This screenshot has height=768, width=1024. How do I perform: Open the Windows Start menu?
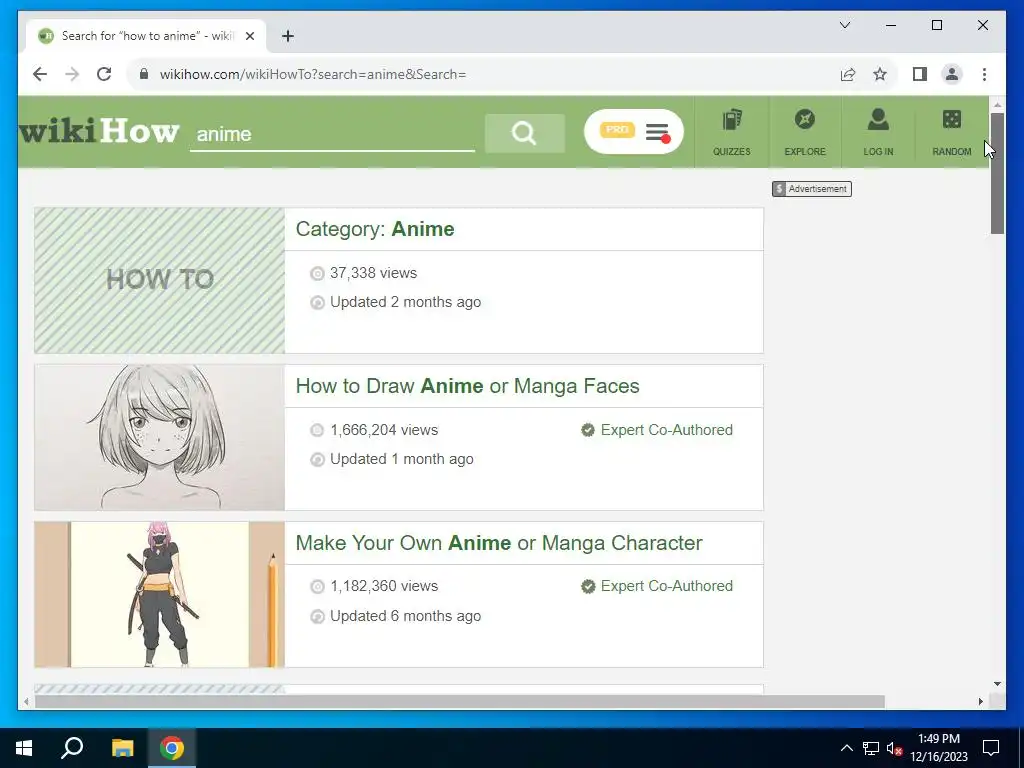(x=24, y=748)
